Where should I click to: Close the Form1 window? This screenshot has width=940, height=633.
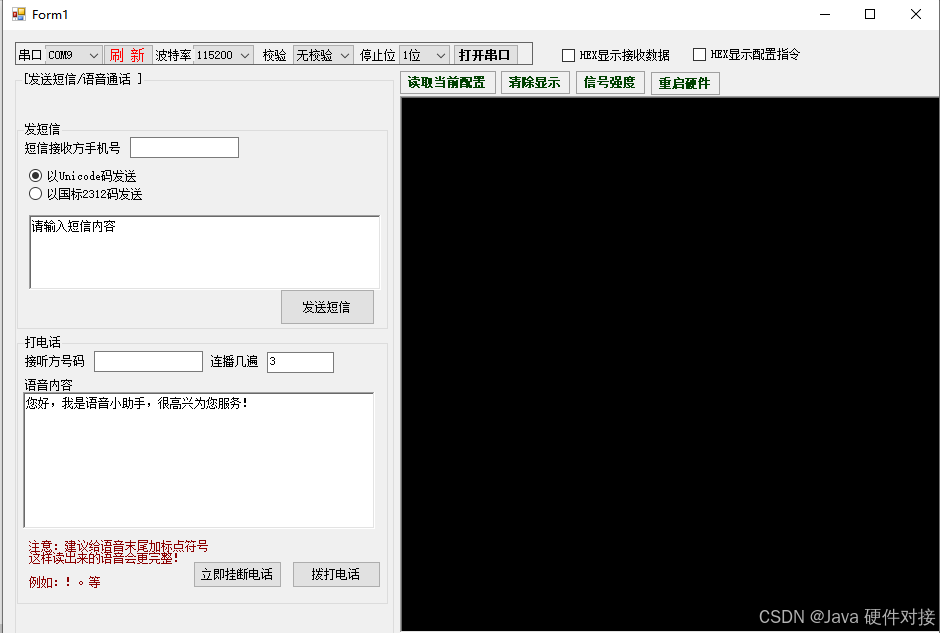coord(915,14)
